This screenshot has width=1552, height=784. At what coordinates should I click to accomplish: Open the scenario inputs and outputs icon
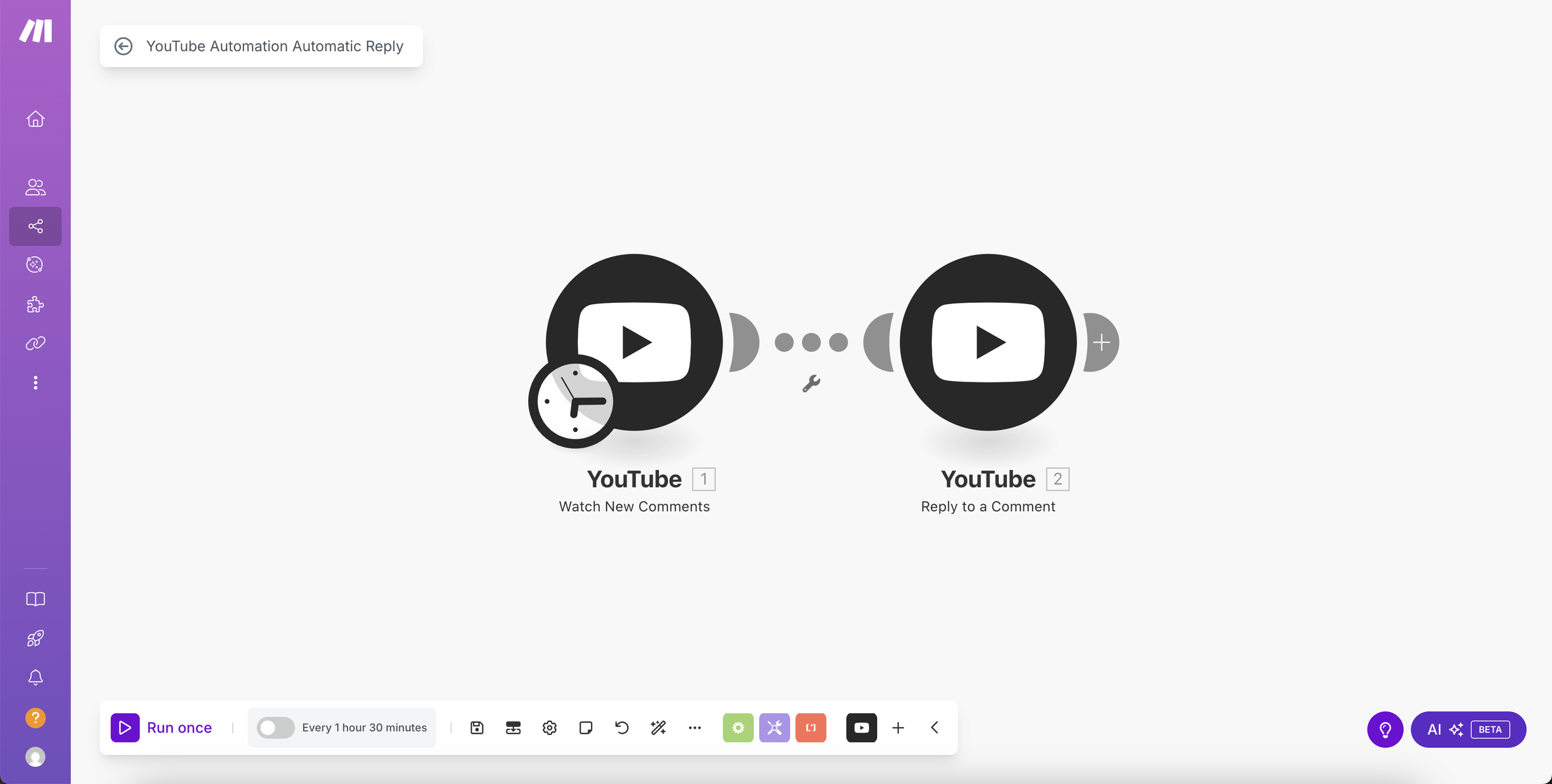(x=513, y=728)
